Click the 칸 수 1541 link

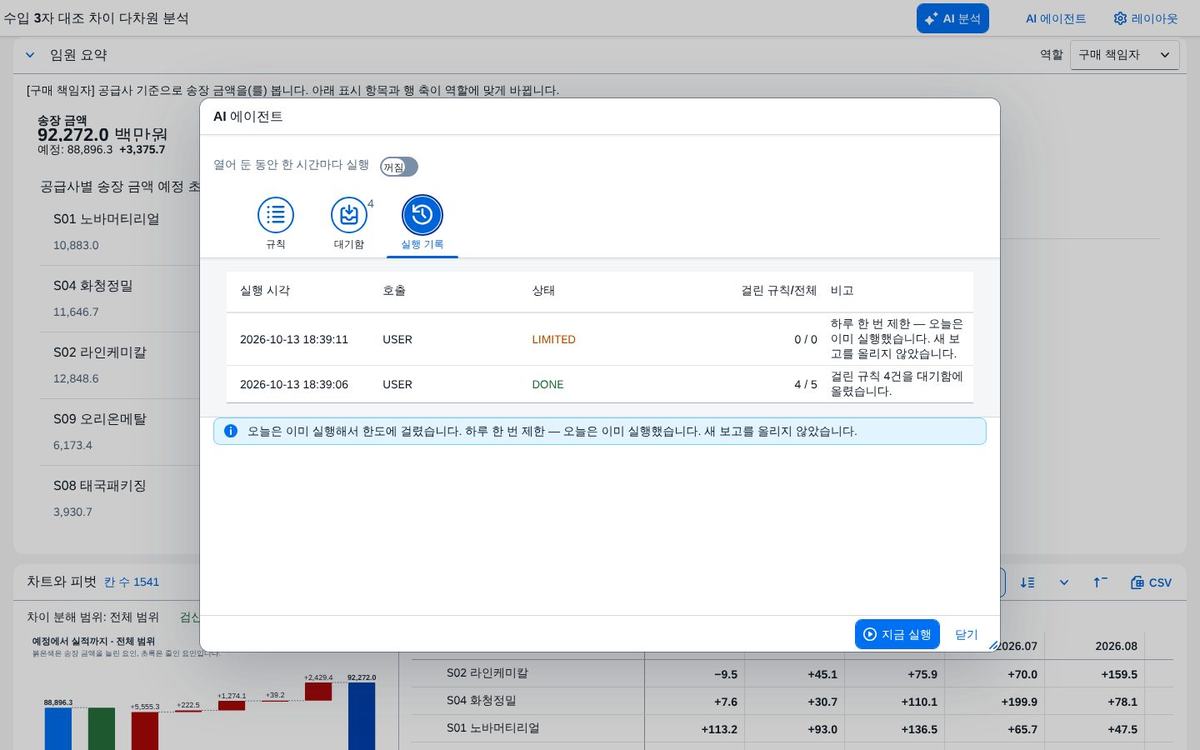pyautogui.click(x=131, y=582)
